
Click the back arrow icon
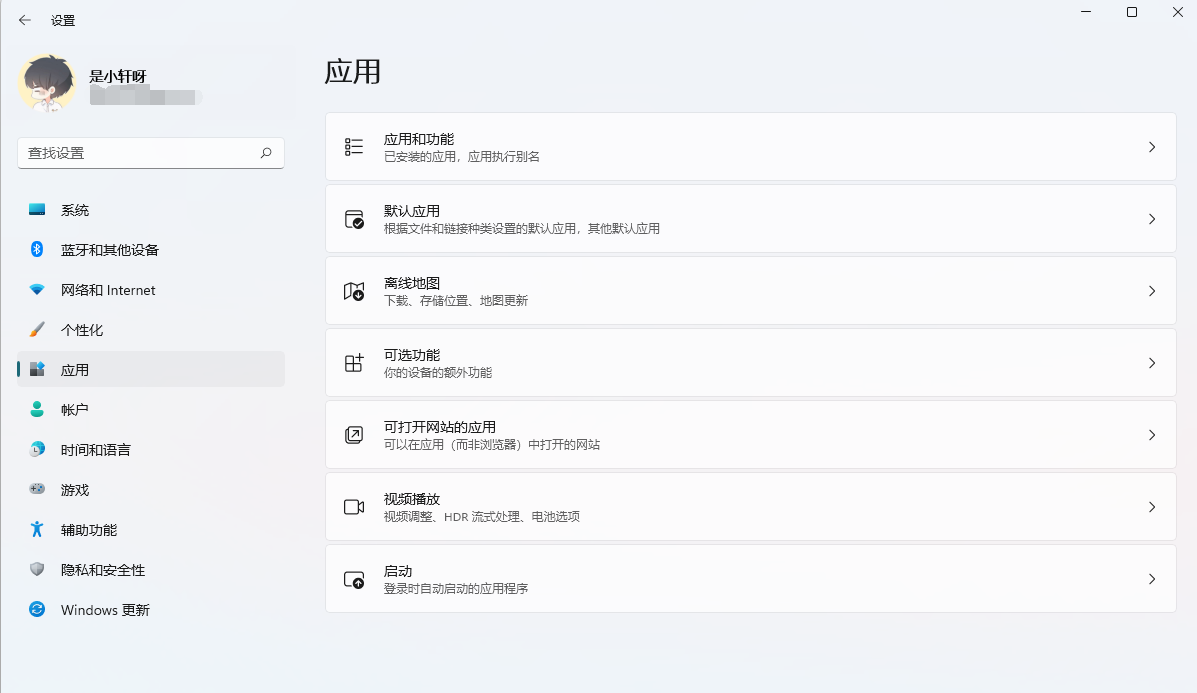[x=24, y=21]
